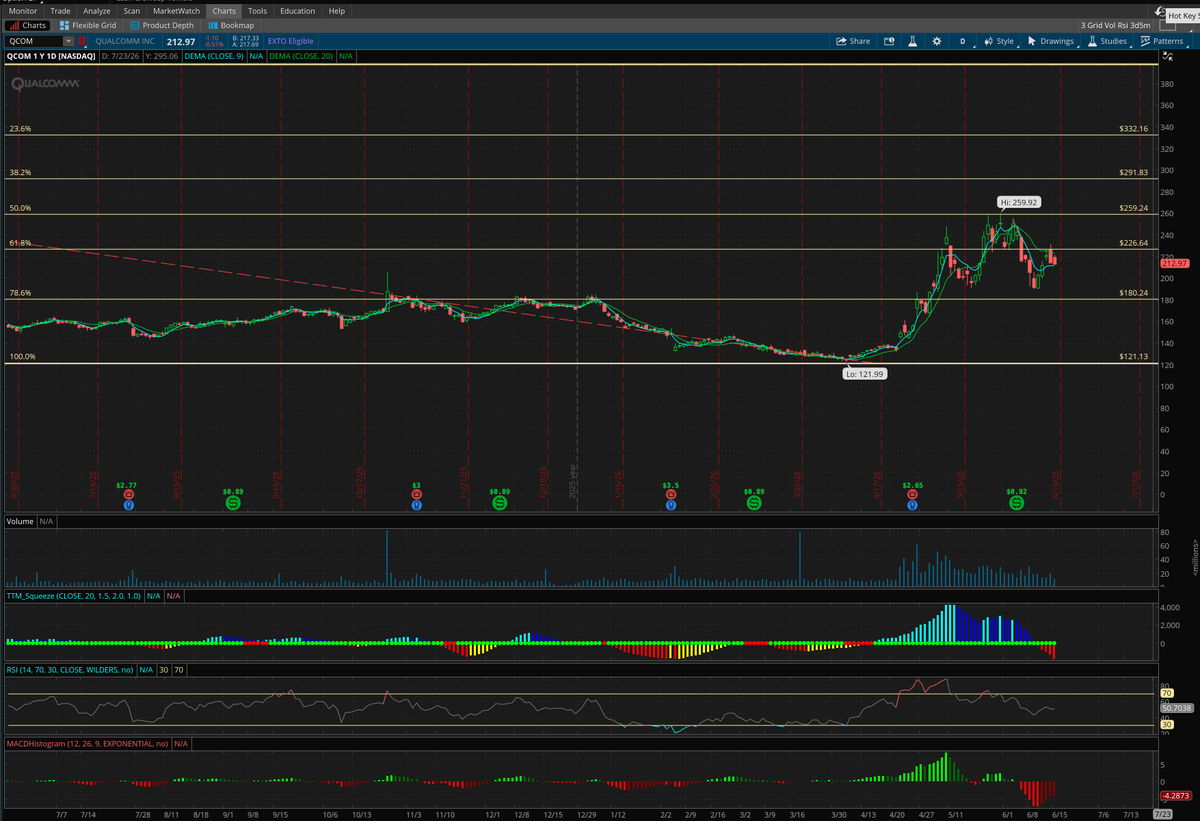
Task: Click the $0.92 dividend icon
Action: tap(1016, 503)
